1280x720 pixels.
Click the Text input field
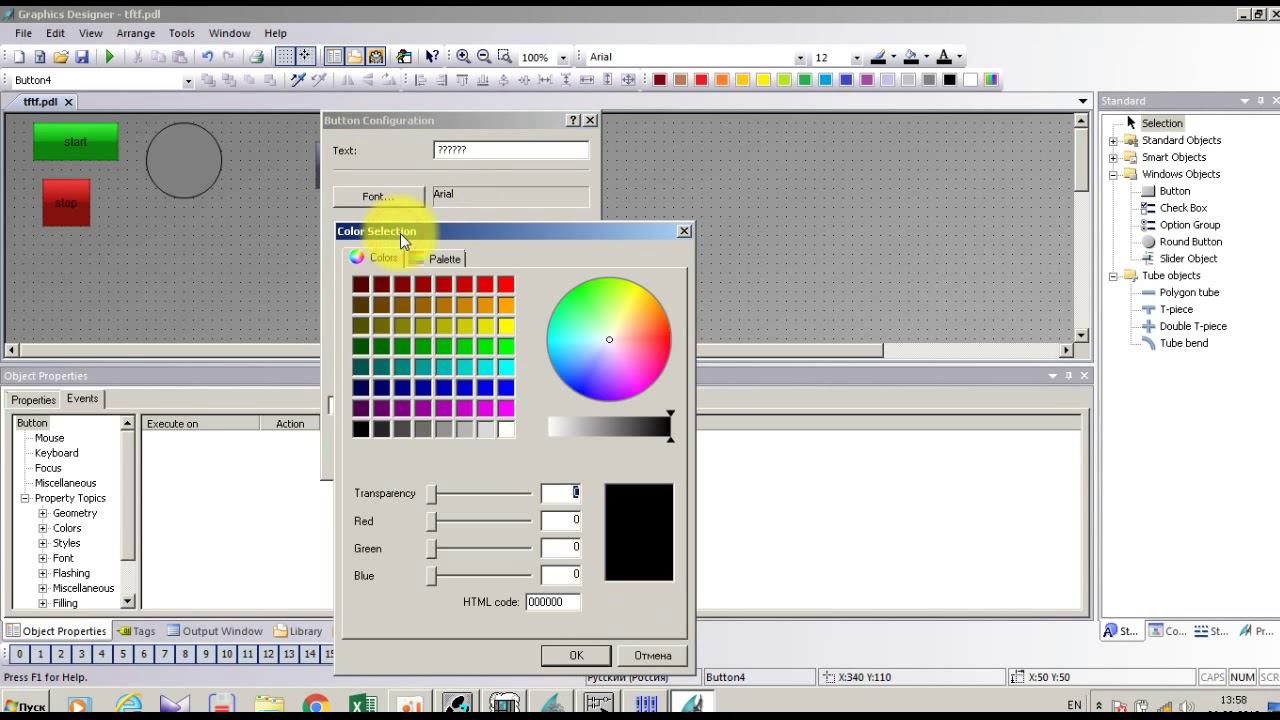(x=511, y=150)
